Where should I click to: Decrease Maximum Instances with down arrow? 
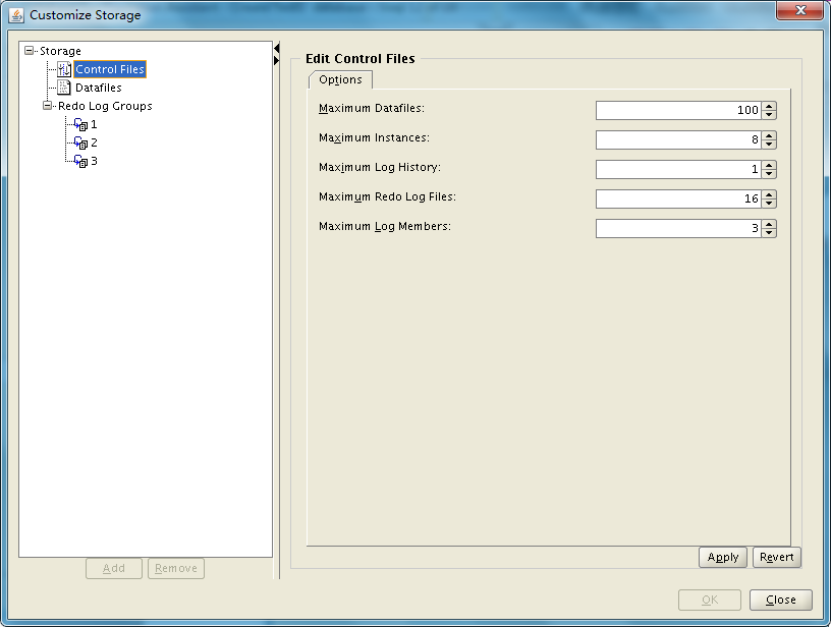769,145
